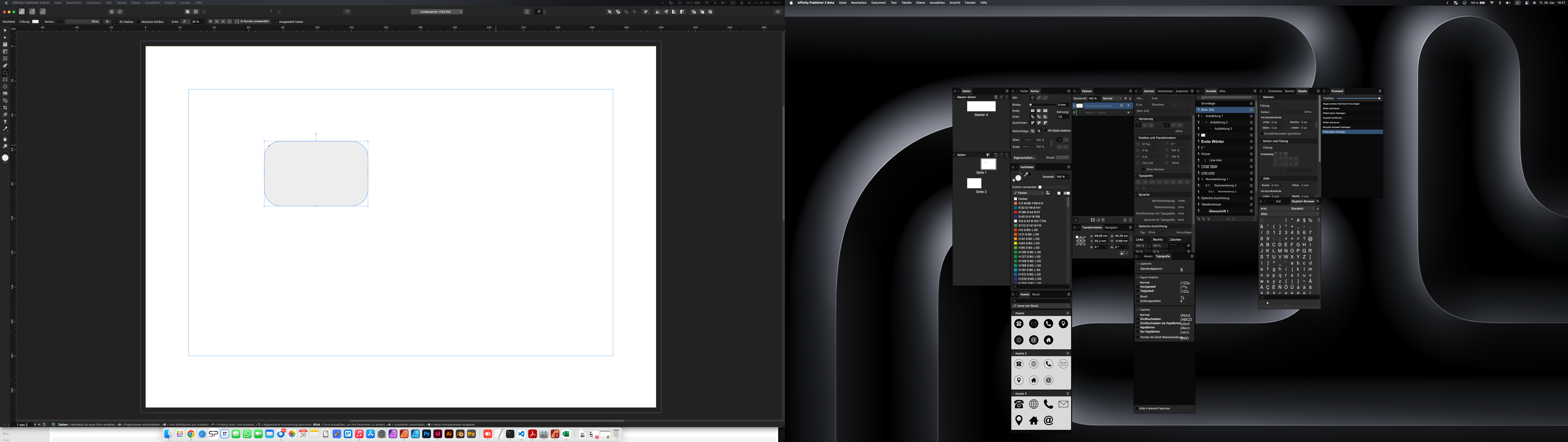
Task: Open the Normal blend mode dropdown in Ebenen
Action: (1112, 99)
